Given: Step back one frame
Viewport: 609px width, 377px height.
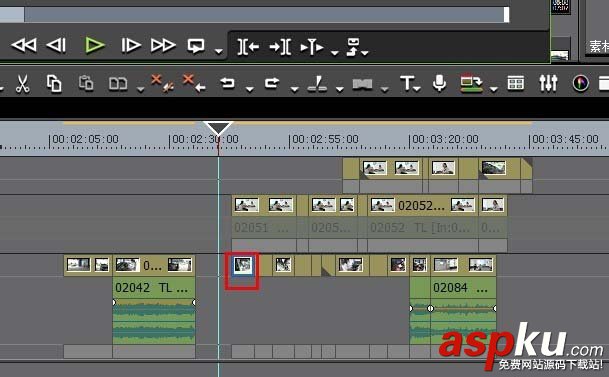Looking at the screenshot, I should coord(57,45).
